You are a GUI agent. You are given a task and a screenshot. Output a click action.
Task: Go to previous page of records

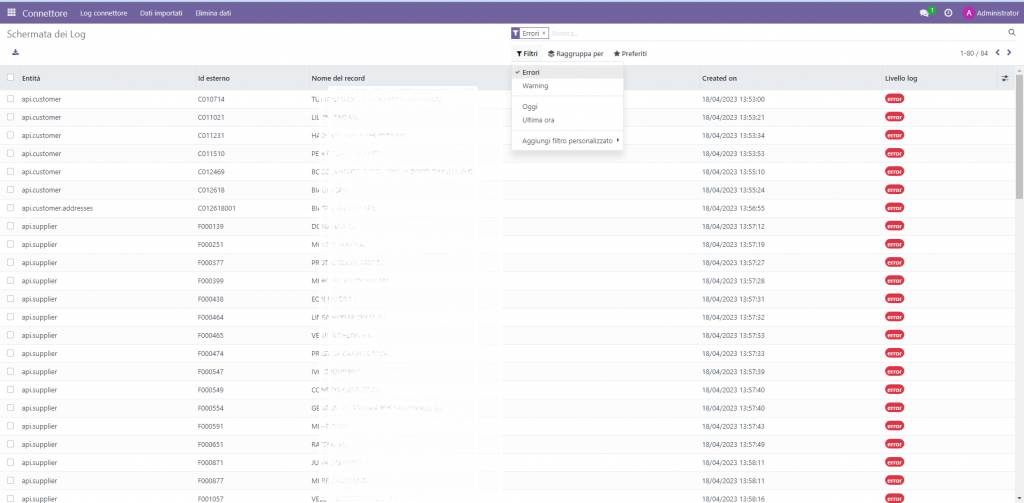1000,53
